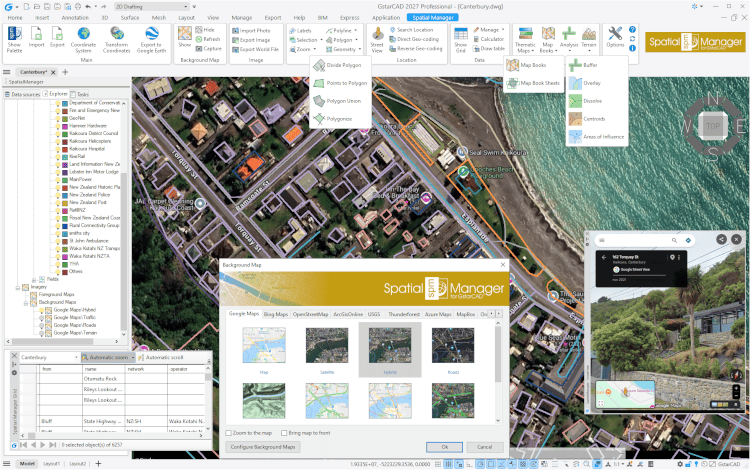Select Centroids analysis tool

pyautogui.click(x=588, y=119)
